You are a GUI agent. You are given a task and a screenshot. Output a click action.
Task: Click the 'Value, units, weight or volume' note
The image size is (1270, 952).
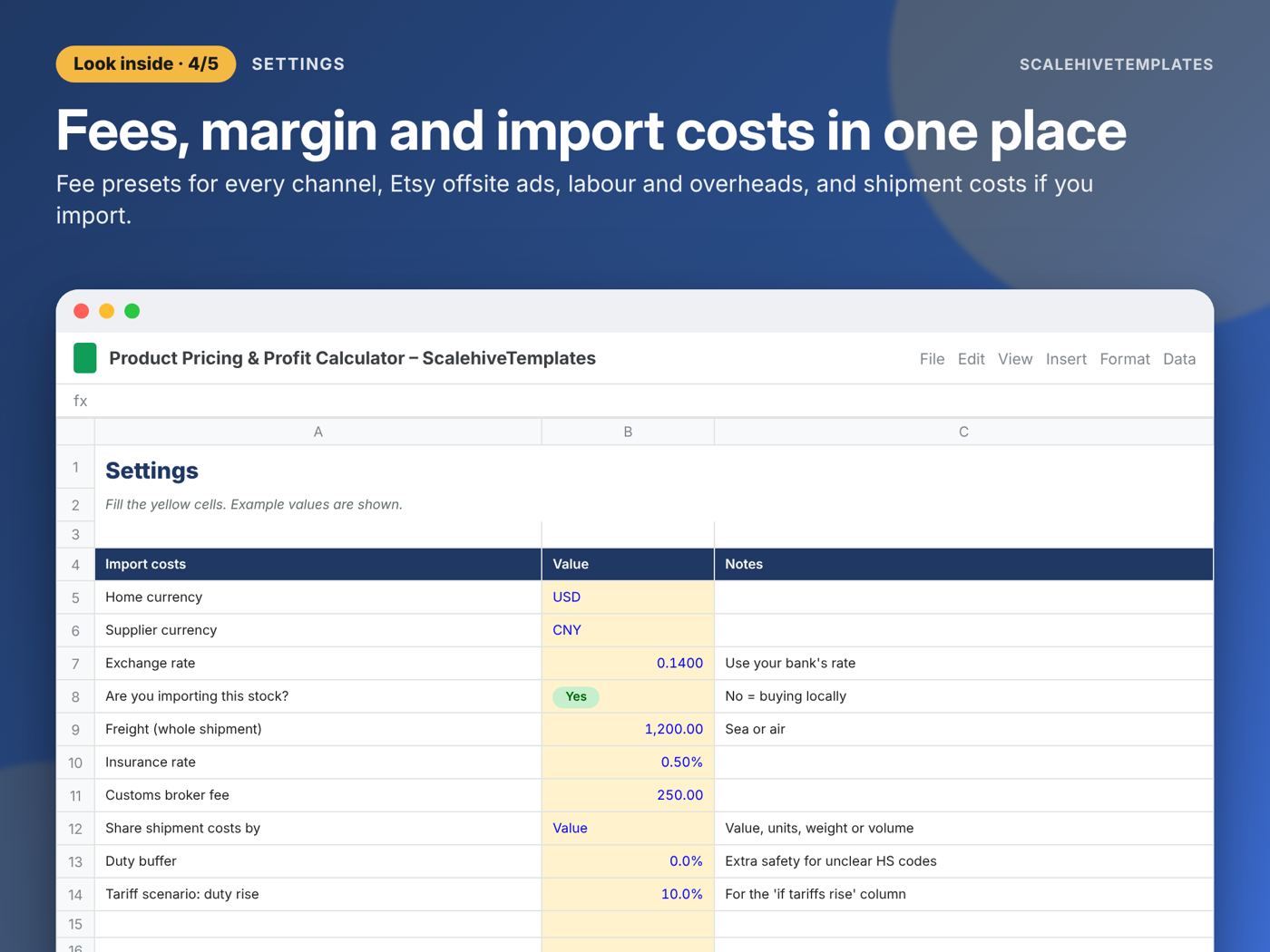tap(819, 829)
